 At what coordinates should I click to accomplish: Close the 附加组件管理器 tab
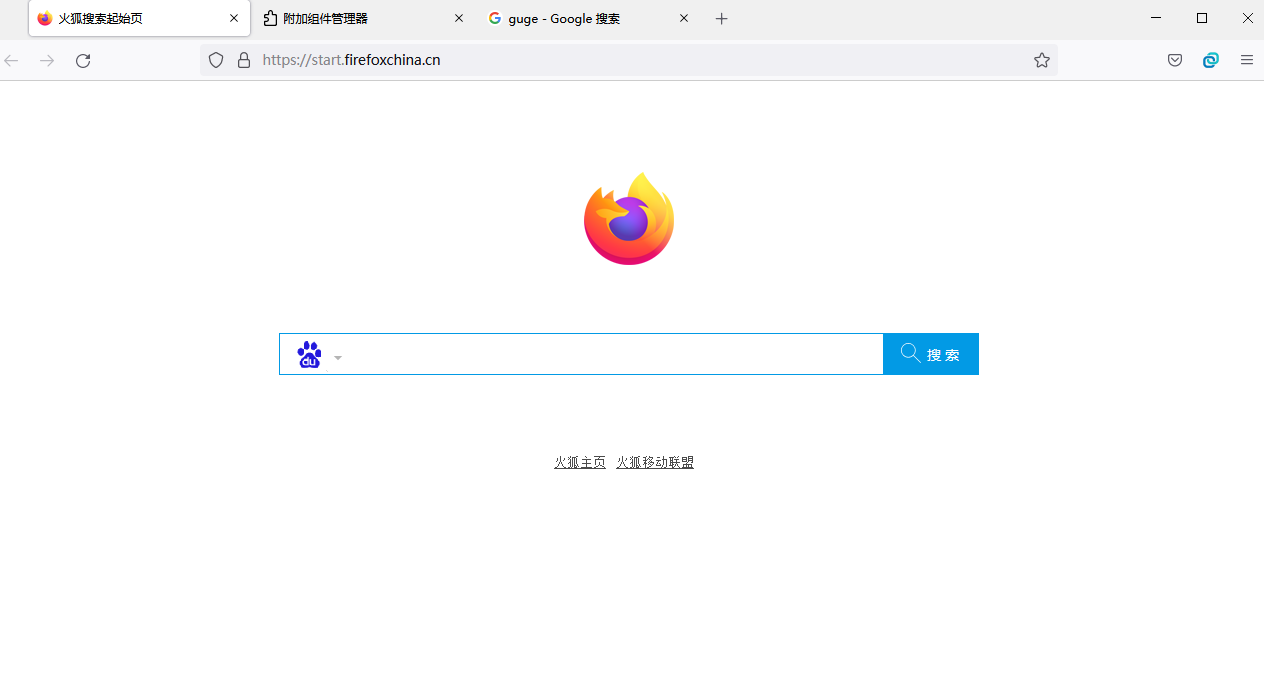click(459, 18)
